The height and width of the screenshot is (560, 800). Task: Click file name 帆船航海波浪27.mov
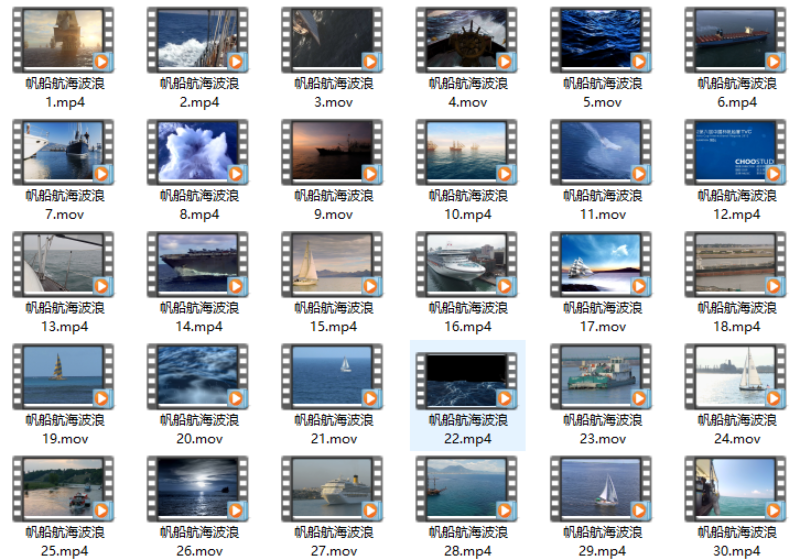pos(334,542)
